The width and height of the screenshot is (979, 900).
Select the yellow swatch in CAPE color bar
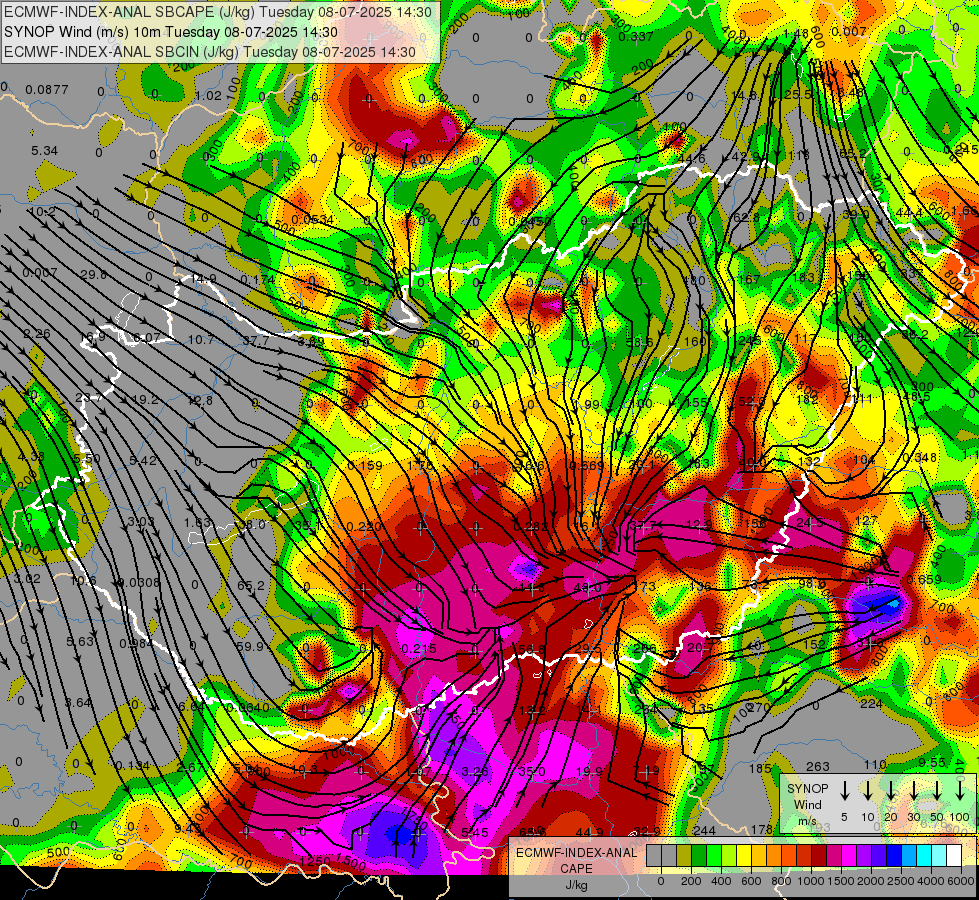click(x=744, y=855)
